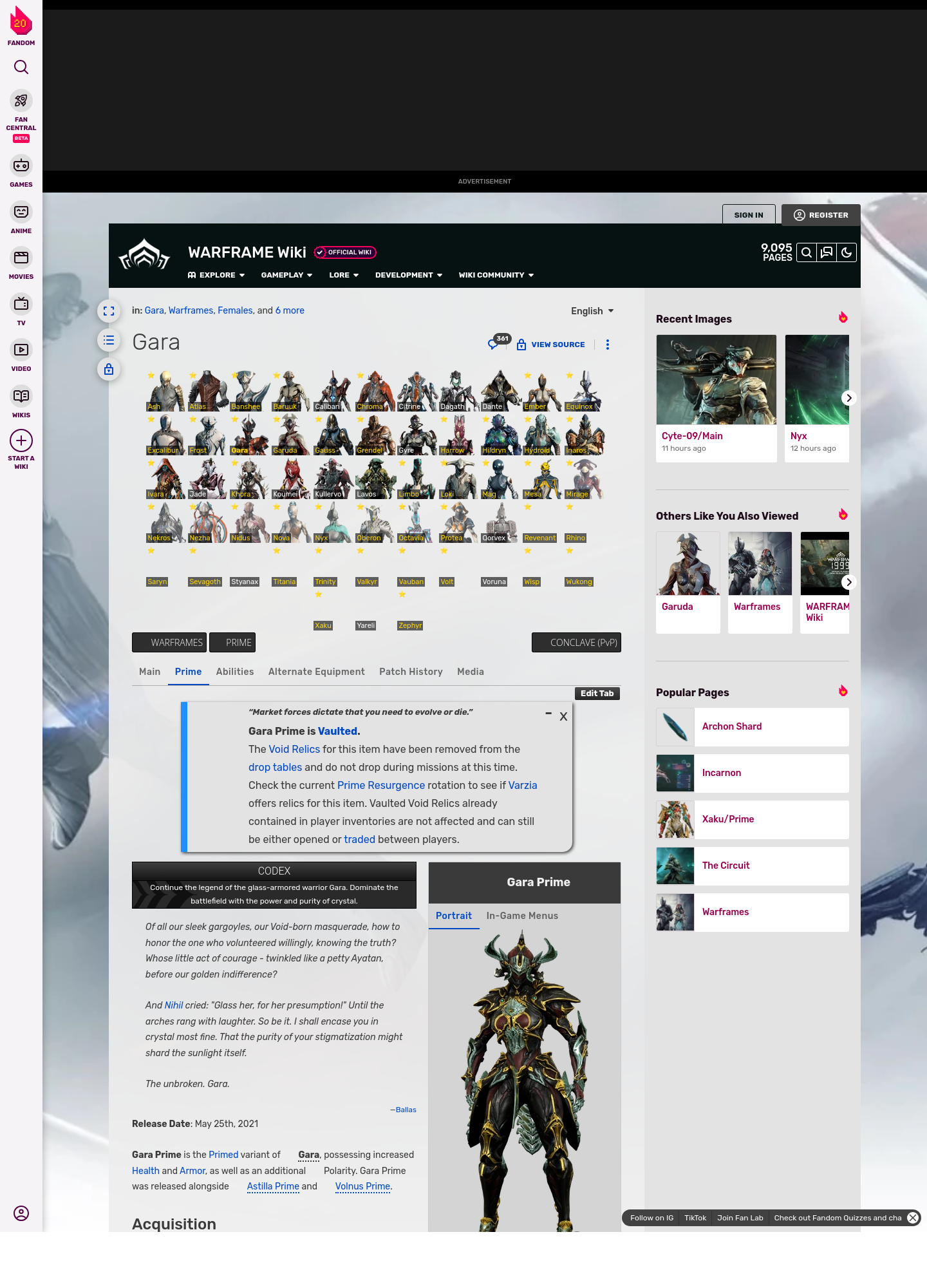Click View Source

pos(551,345)
